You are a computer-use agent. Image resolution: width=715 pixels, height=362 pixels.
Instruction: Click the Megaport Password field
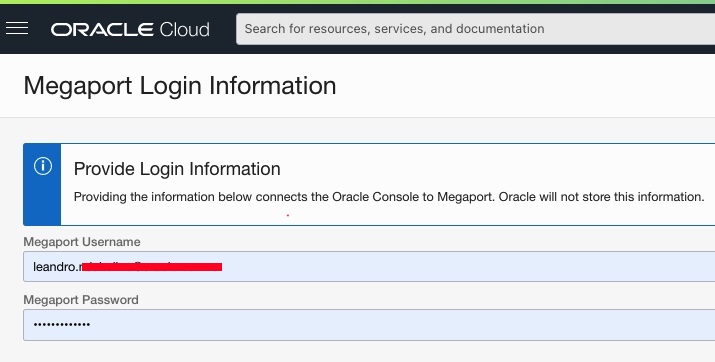(369, 325)
